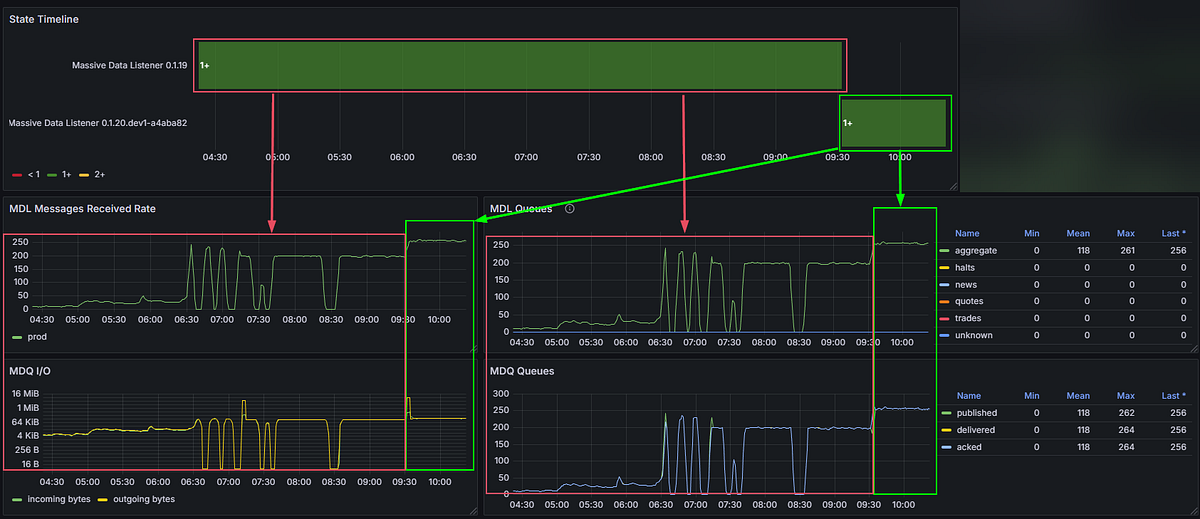
Task: Click the info icon beside MDL Queues
Action: 570,209
